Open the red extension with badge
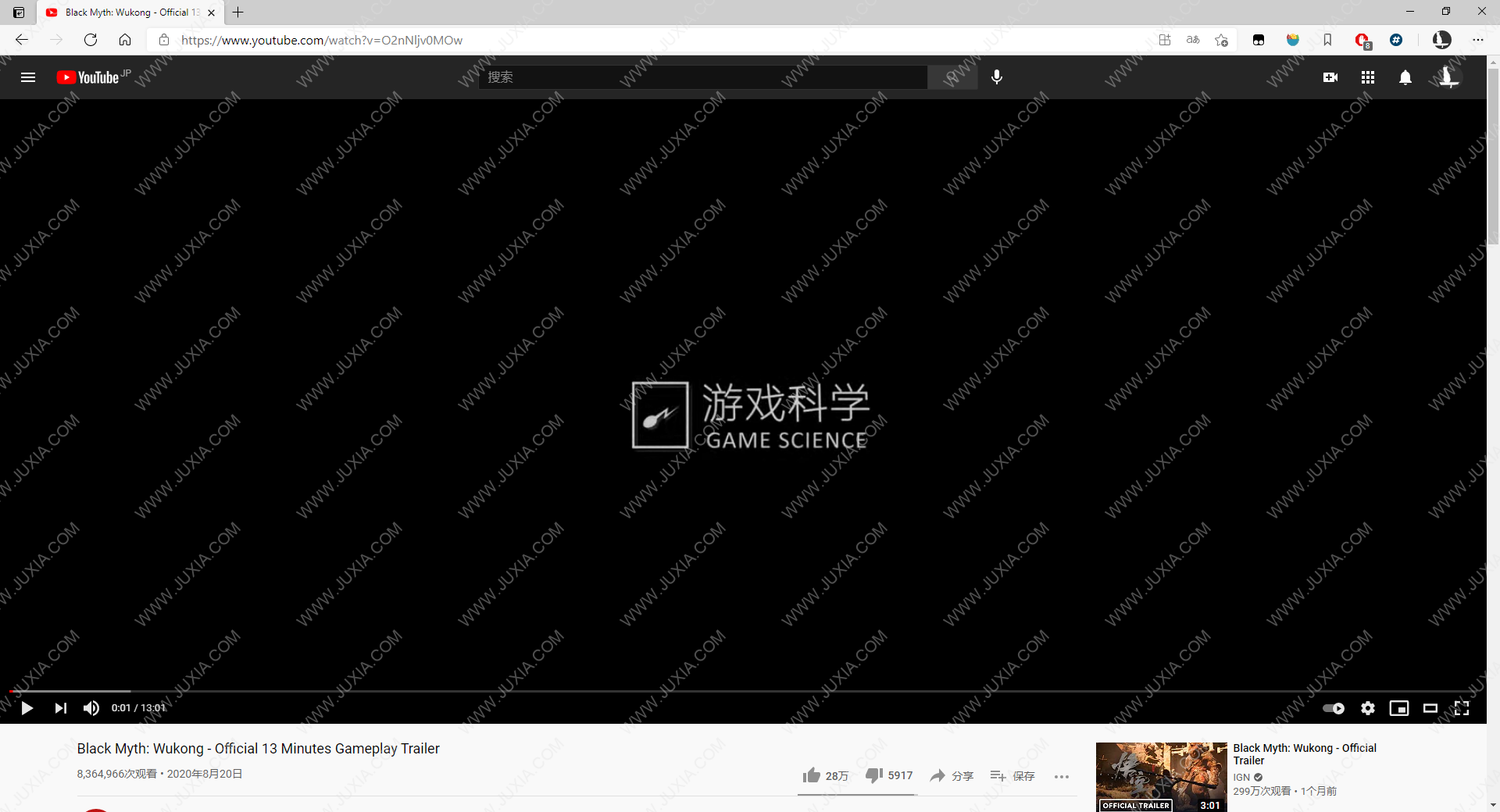The image size is (1500, 812). [1362, 41]
